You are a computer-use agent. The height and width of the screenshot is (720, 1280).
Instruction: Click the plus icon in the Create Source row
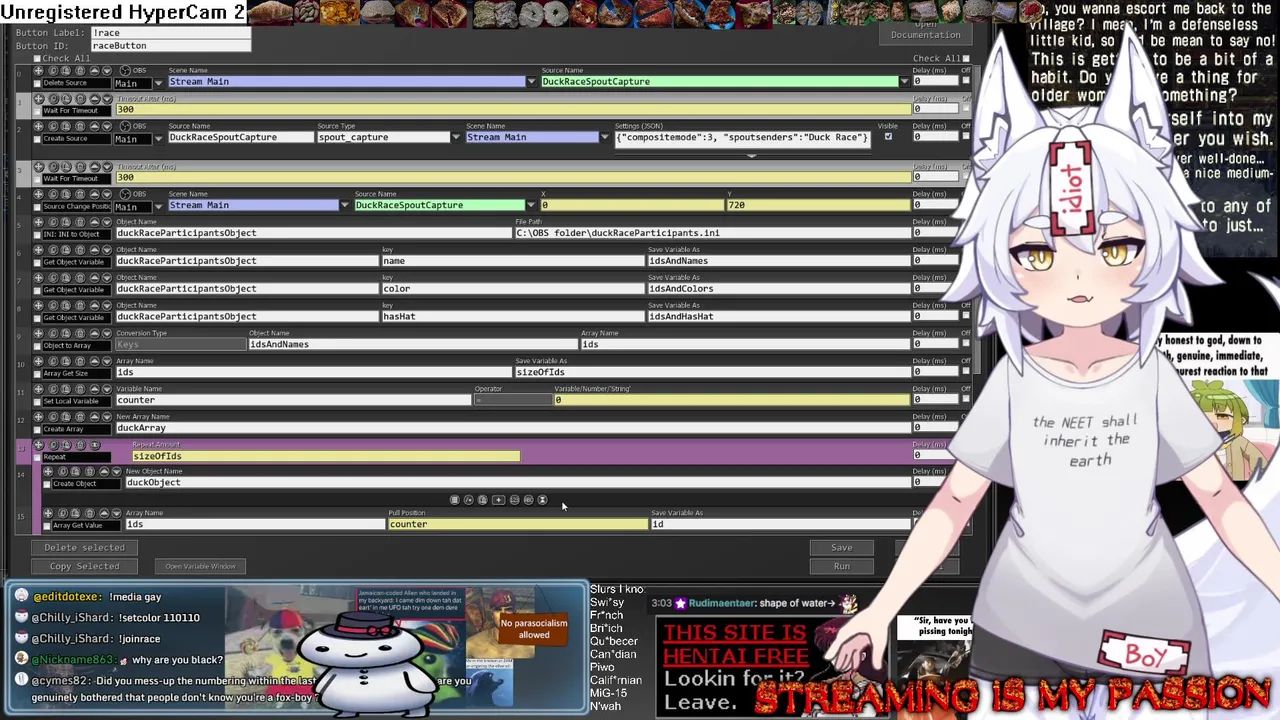(38, 127)
